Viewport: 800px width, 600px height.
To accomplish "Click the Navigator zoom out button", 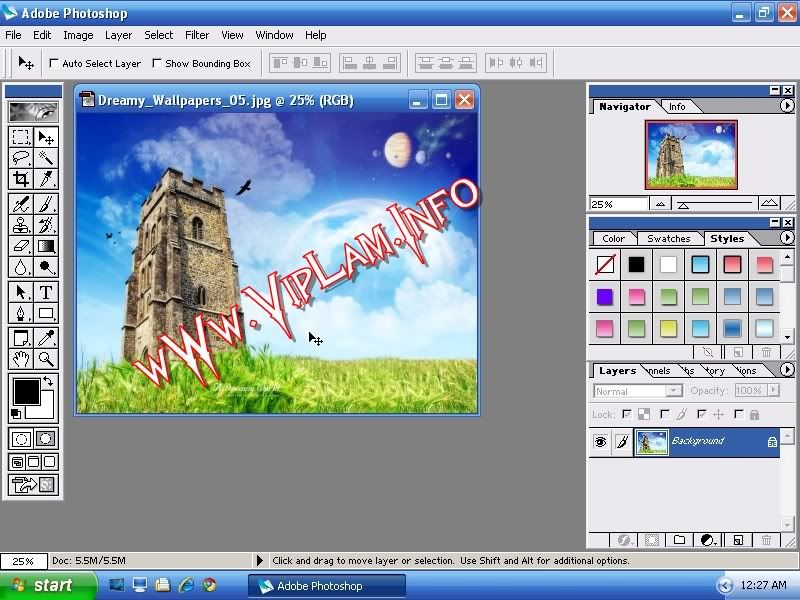I will (660, 204).
